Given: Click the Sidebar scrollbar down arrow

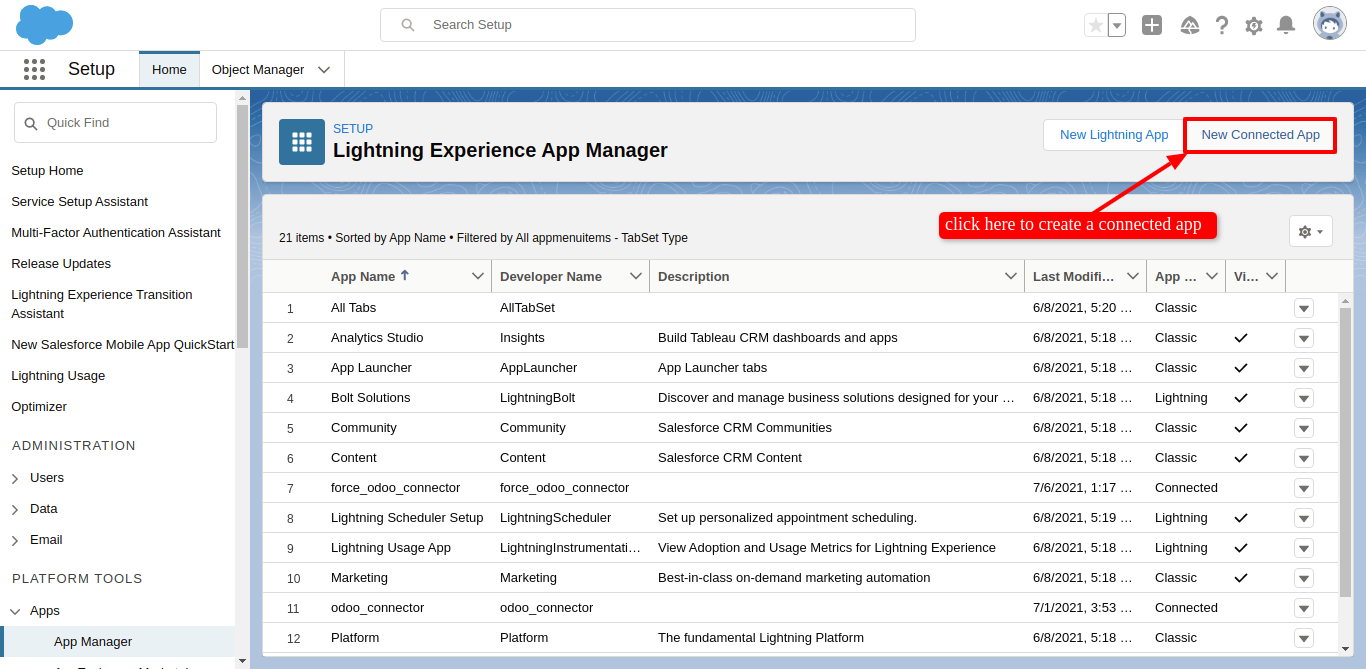Looking at the screenshot, I should click(x=242, y=661).
